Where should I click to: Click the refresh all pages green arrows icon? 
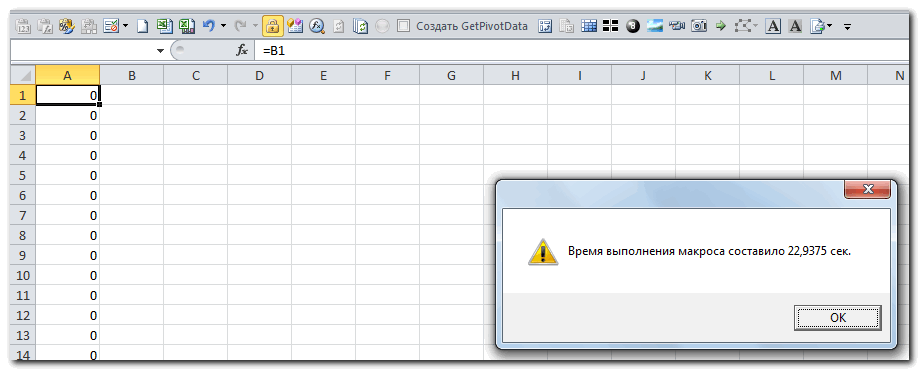click(360, 26)
